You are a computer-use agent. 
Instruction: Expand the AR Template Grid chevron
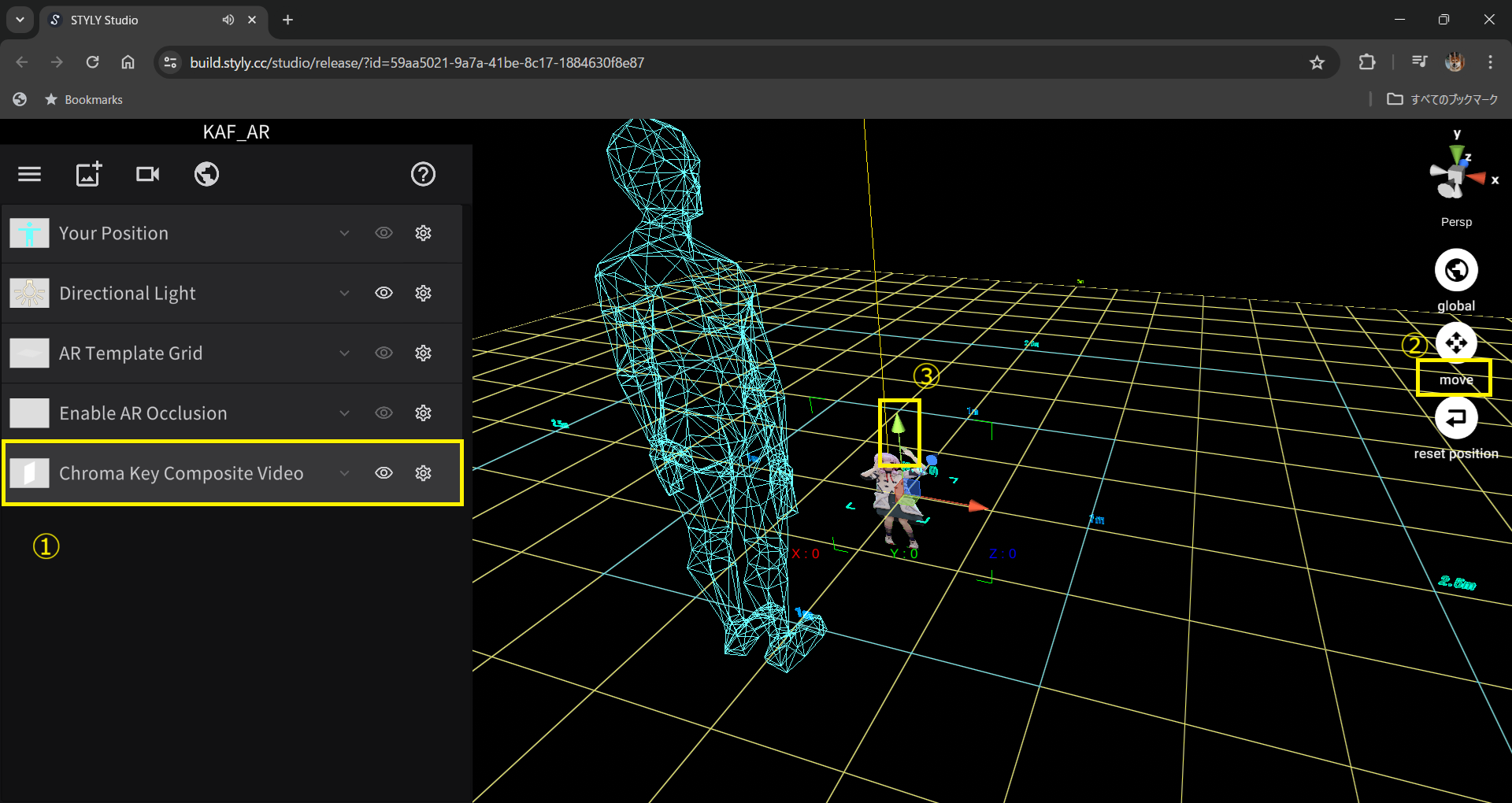344,353
